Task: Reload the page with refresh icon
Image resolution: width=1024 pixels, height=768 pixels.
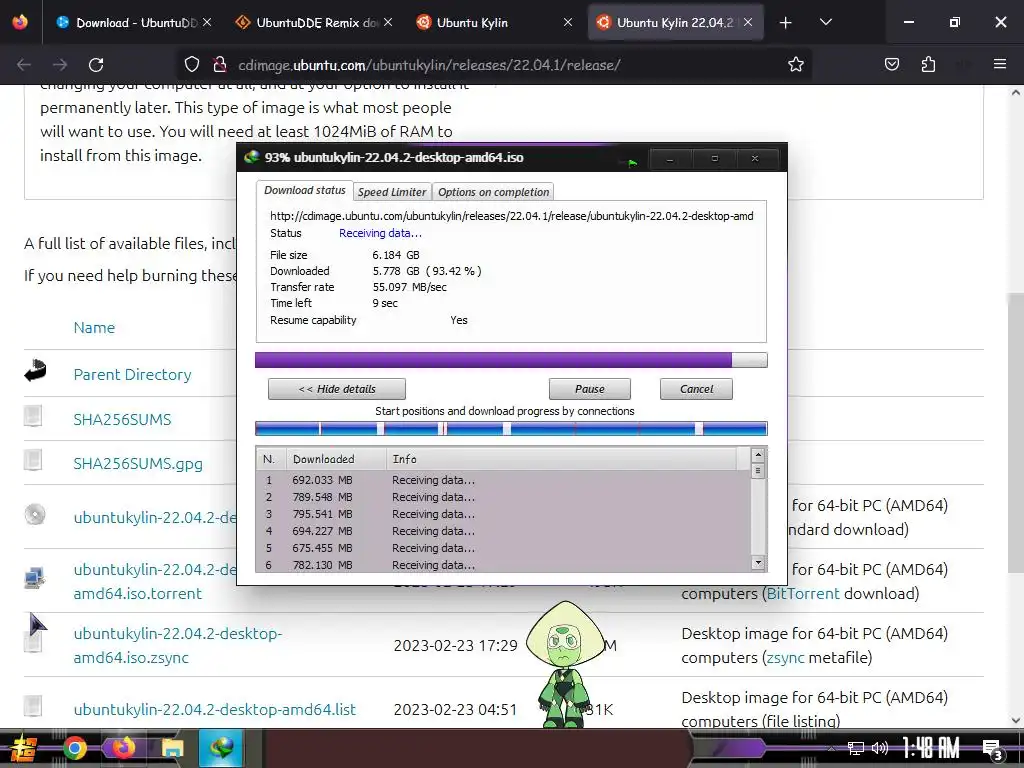Action: tap(96, 65)
